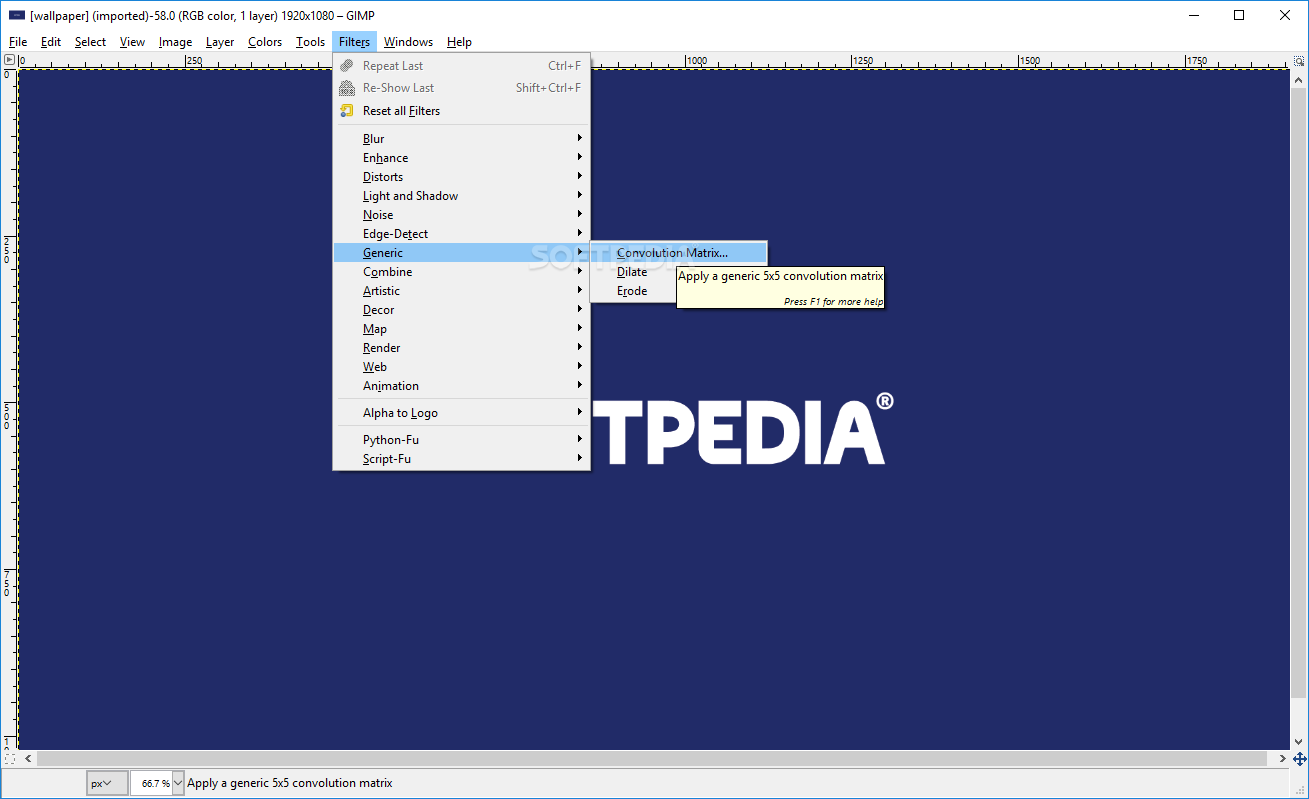The width and height of the screenshot is (1309, 799).
Task: Open the Tools menu
Action: click(311, 42)
